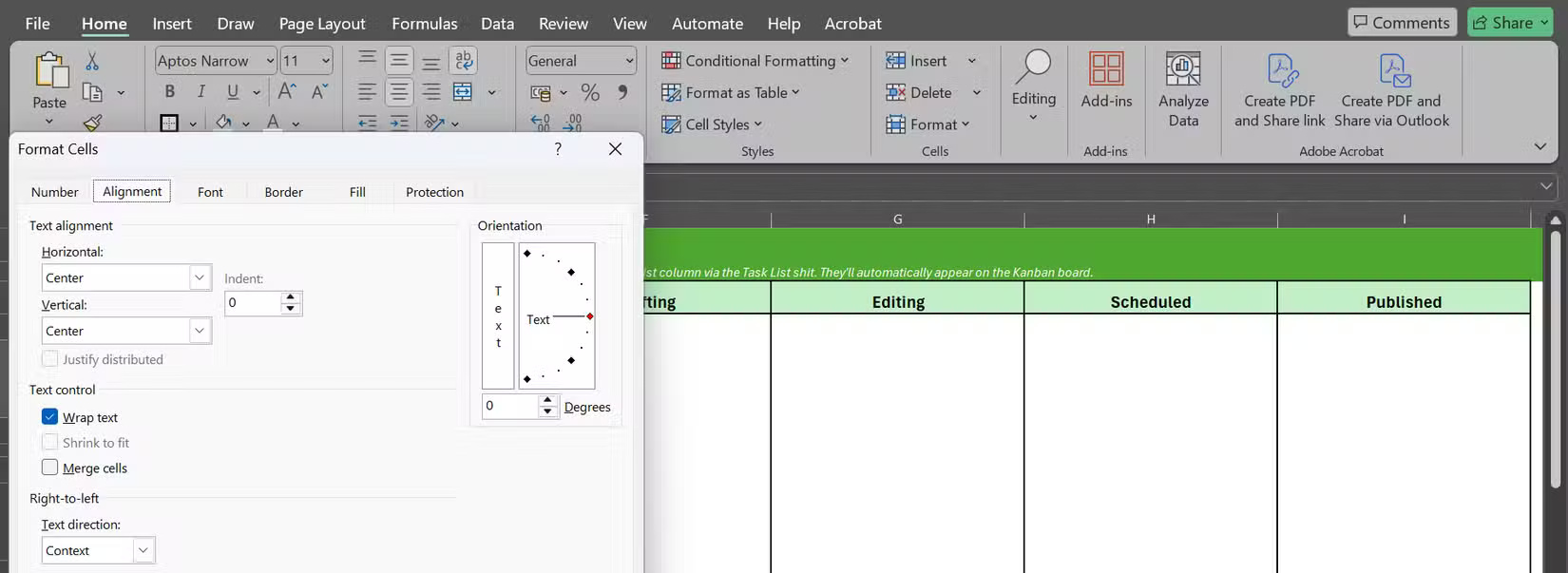The image size is (1568, 573).
Task: Expand the Text direction Context dropdown
Action: [143, 550]
